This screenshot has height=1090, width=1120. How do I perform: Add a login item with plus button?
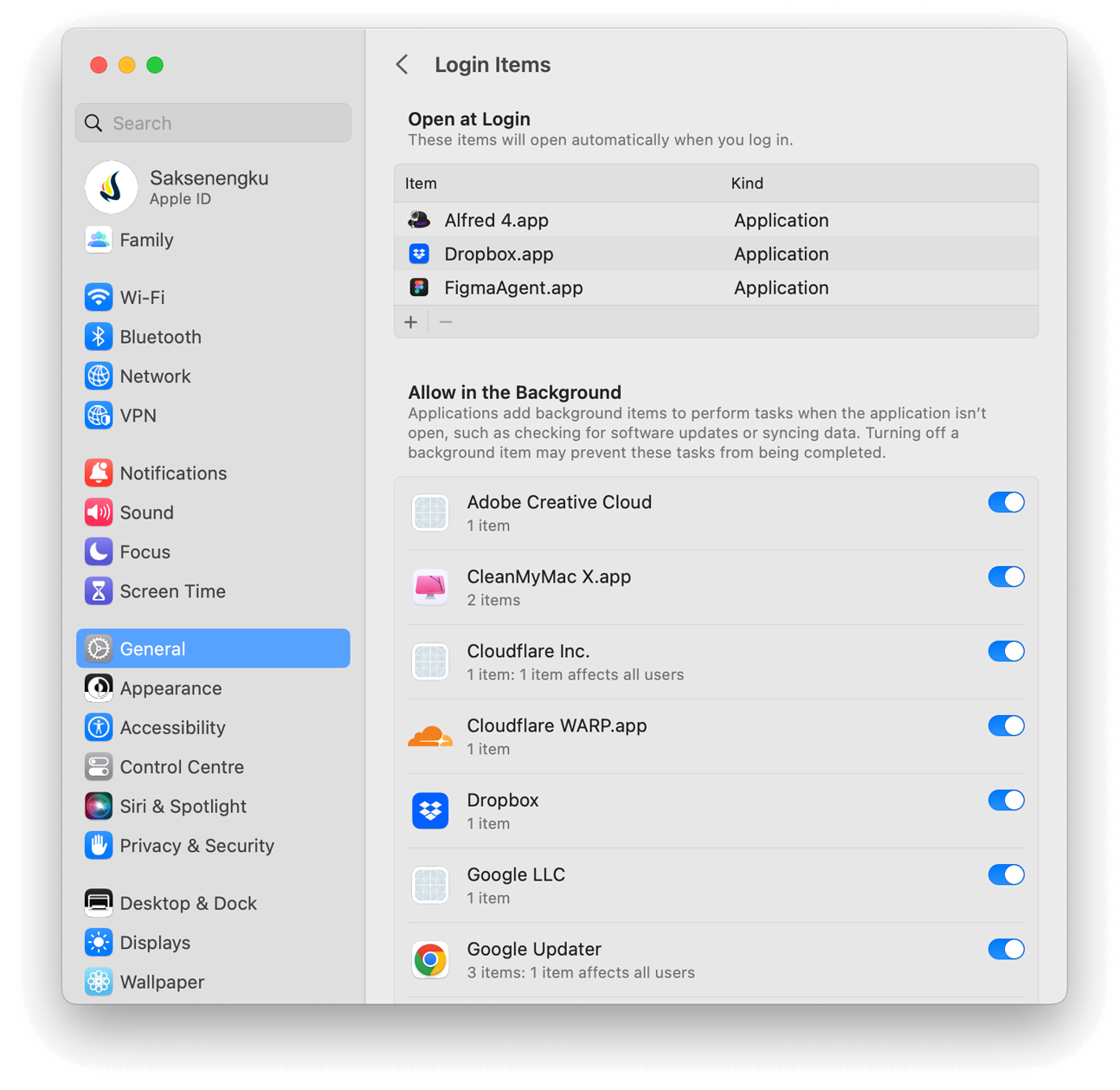tap(411, 322)
